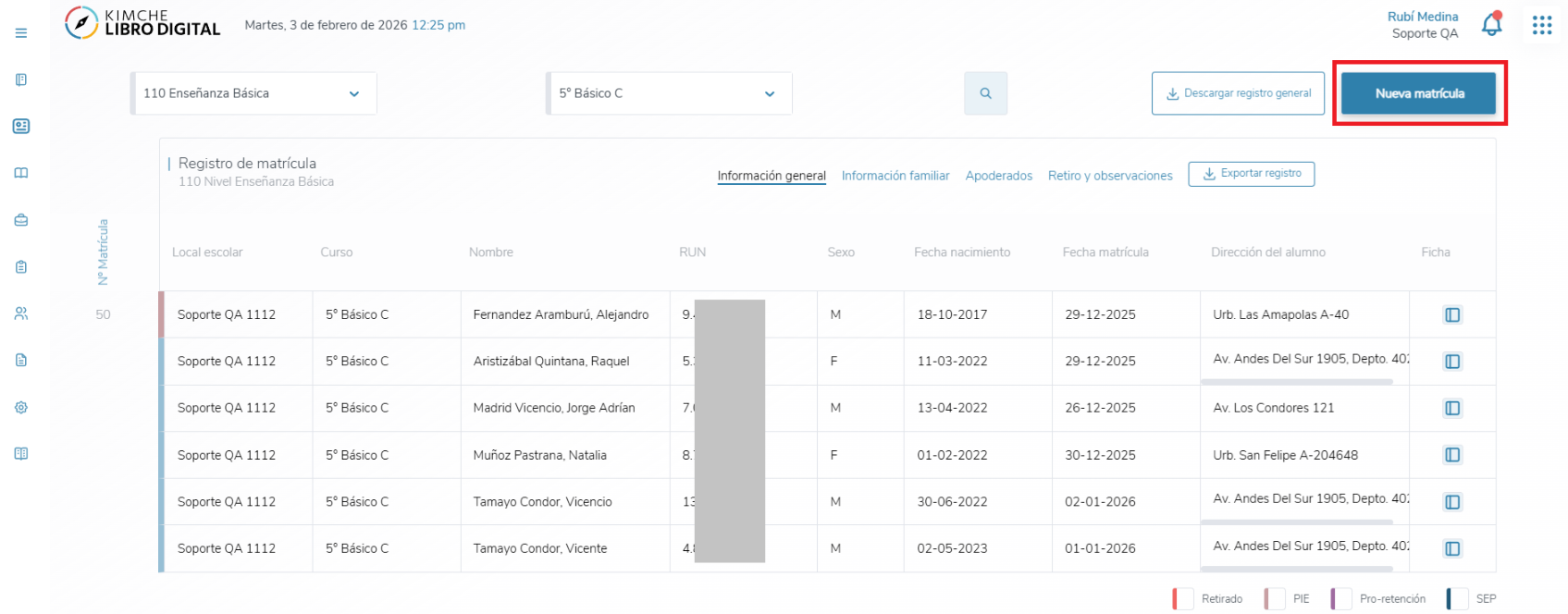
Task: Click the bottom book sidebar icon
Action: (21, 454)
